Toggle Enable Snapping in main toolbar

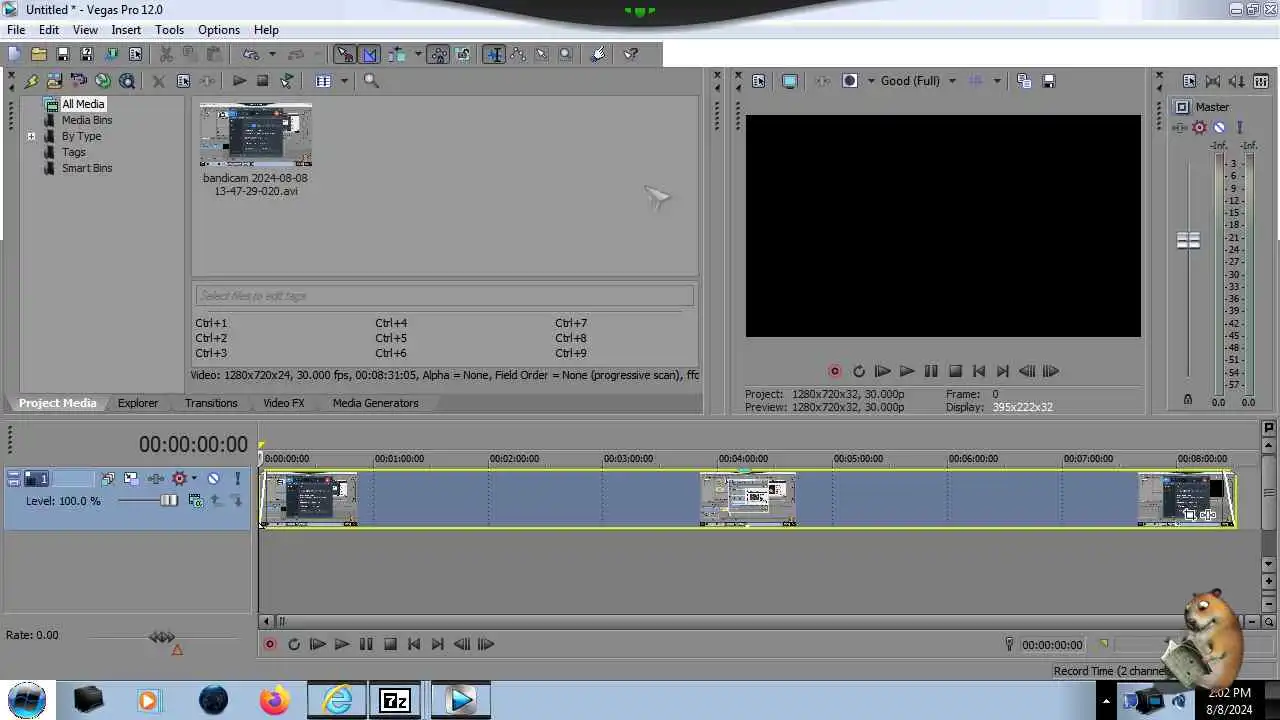pos(344,54)
